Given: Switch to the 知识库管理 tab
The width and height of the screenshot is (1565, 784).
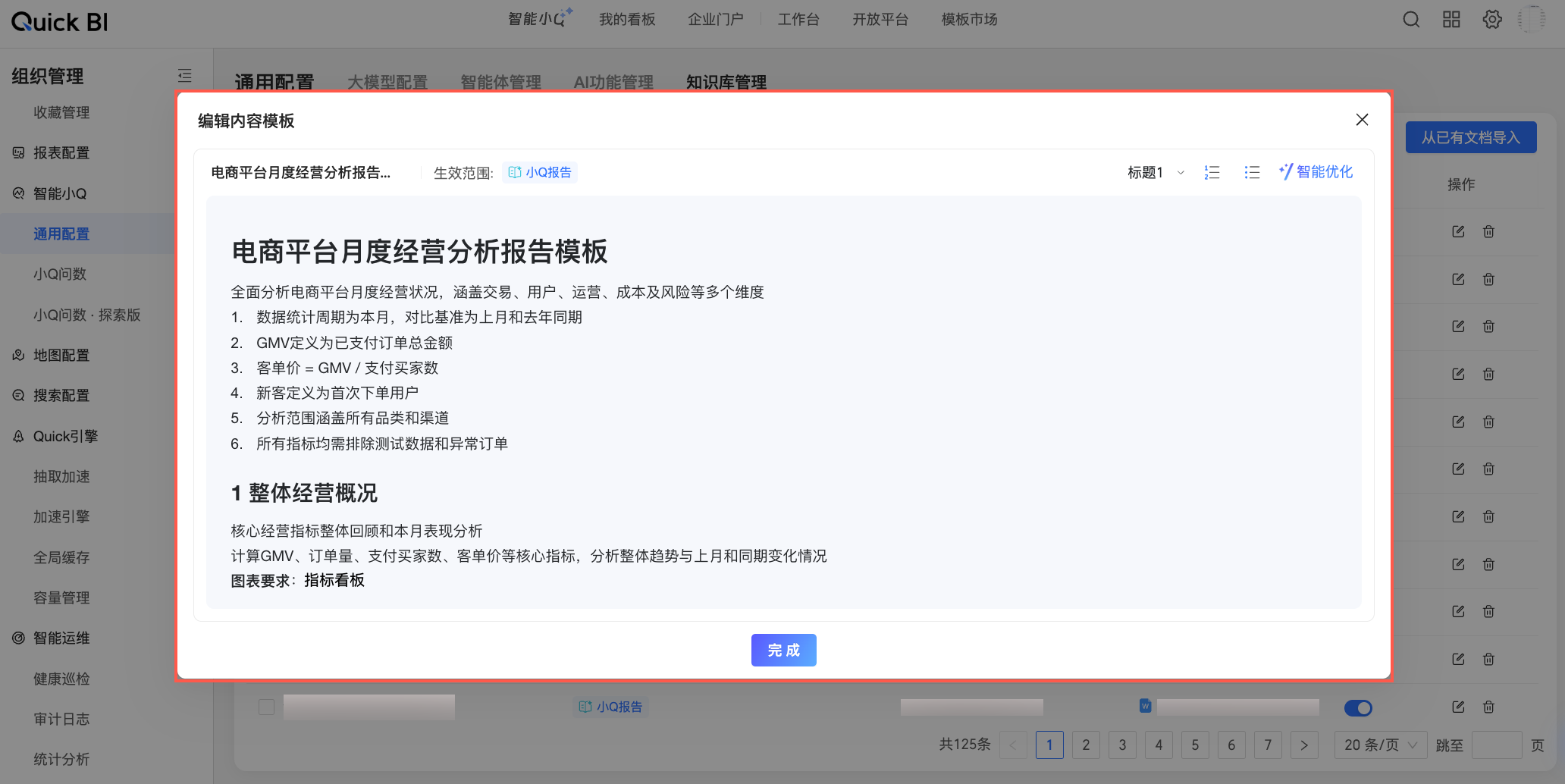Looking at the screenshot, I should coord(726,82).
